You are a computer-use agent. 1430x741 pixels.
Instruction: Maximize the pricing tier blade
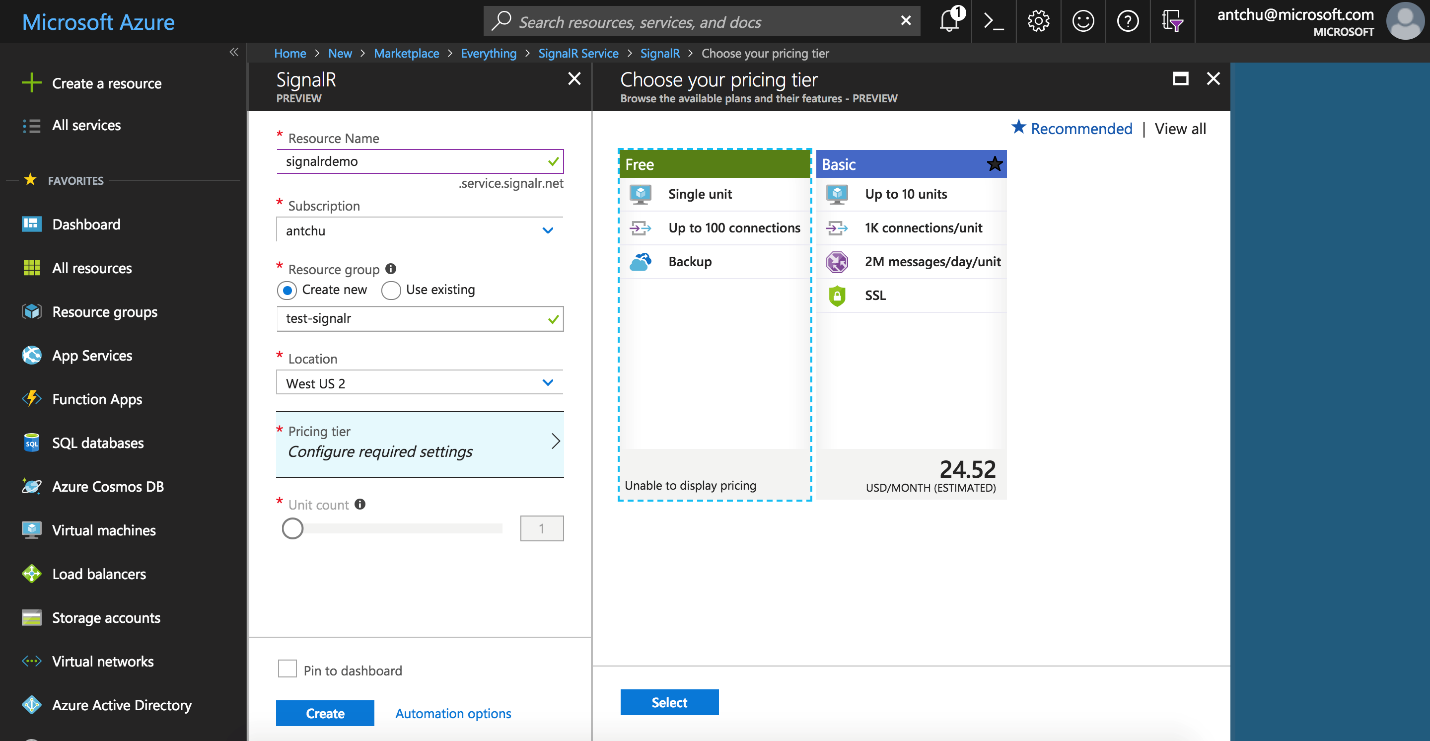[1181, 79]
